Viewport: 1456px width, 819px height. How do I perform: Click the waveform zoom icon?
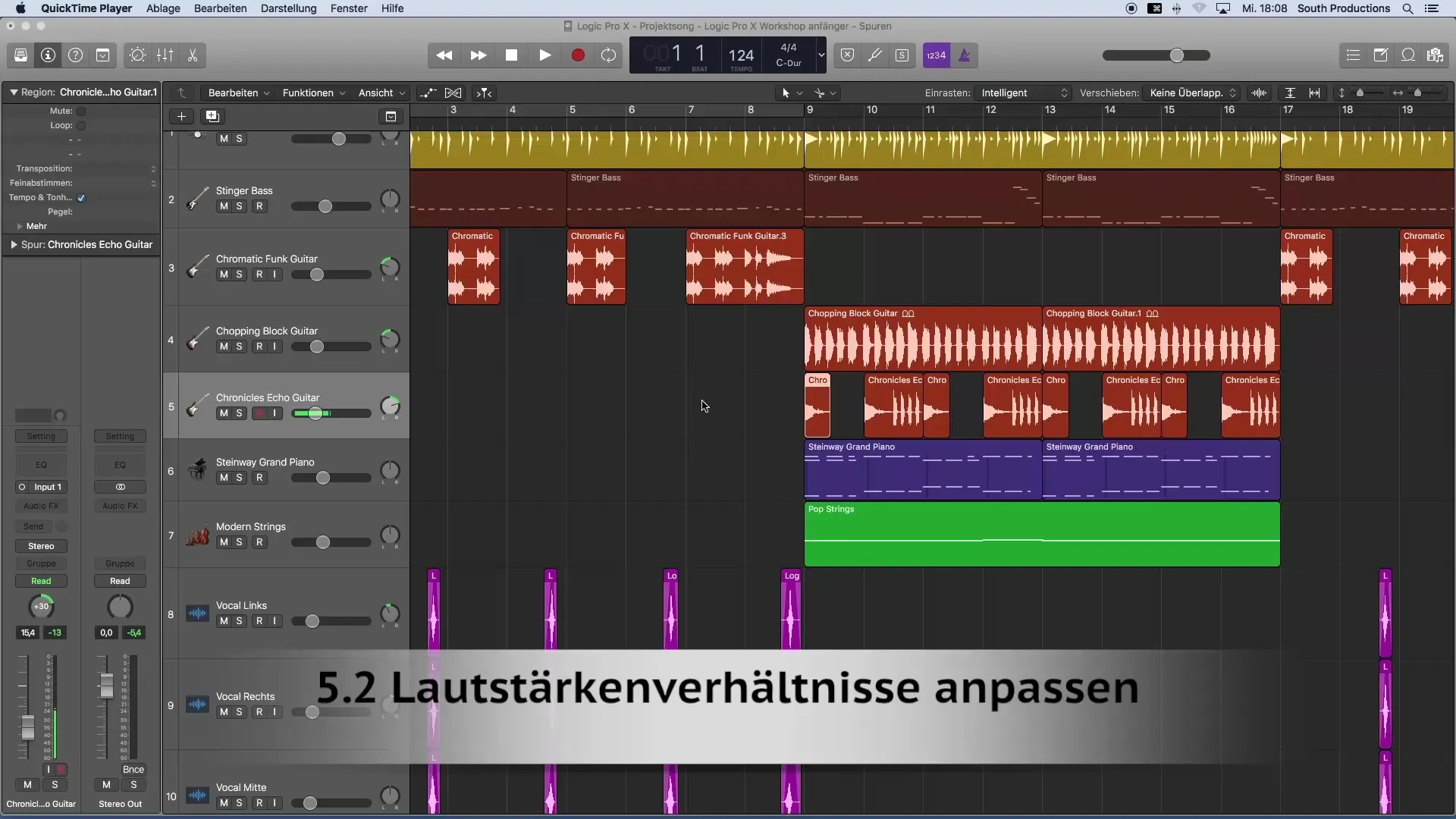coord(1260,93)
